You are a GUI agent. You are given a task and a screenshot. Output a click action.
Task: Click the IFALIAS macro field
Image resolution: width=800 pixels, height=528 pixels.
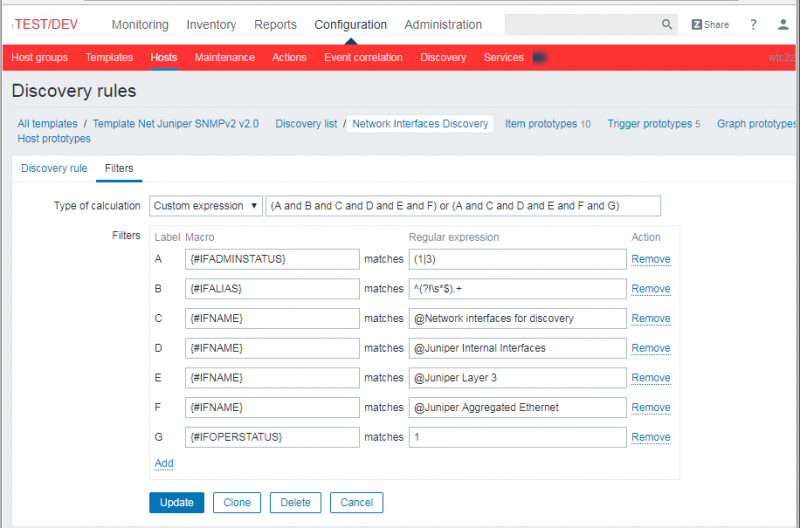coord(271,289)
